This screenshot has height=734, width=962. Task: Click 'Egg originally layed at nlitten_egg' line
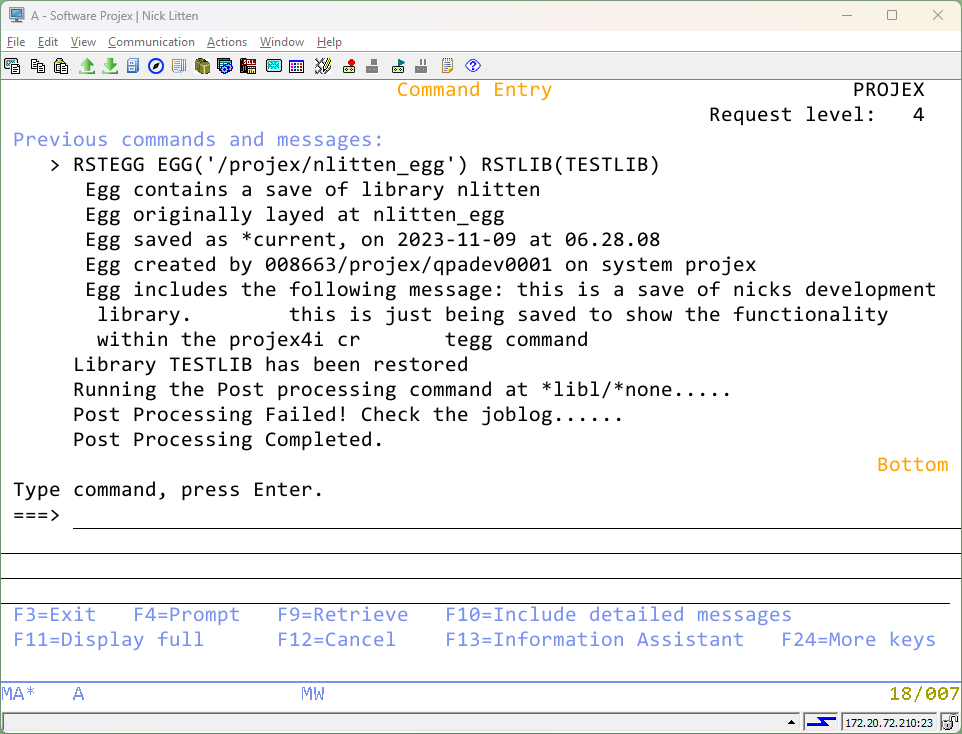pyautogui.click(x=295, y=215)
